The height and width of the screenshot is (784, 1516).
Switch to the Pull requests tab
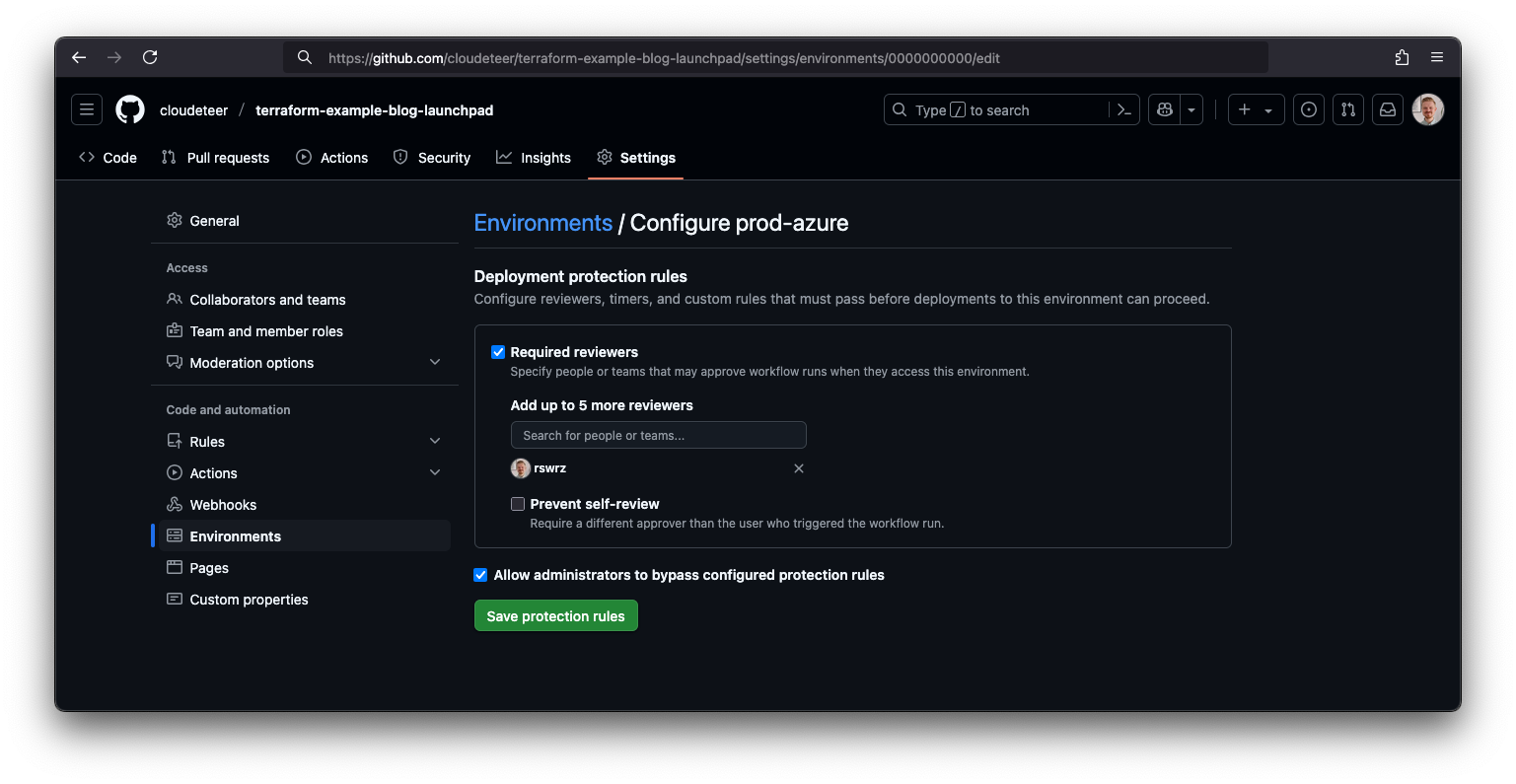coord(215,158)
